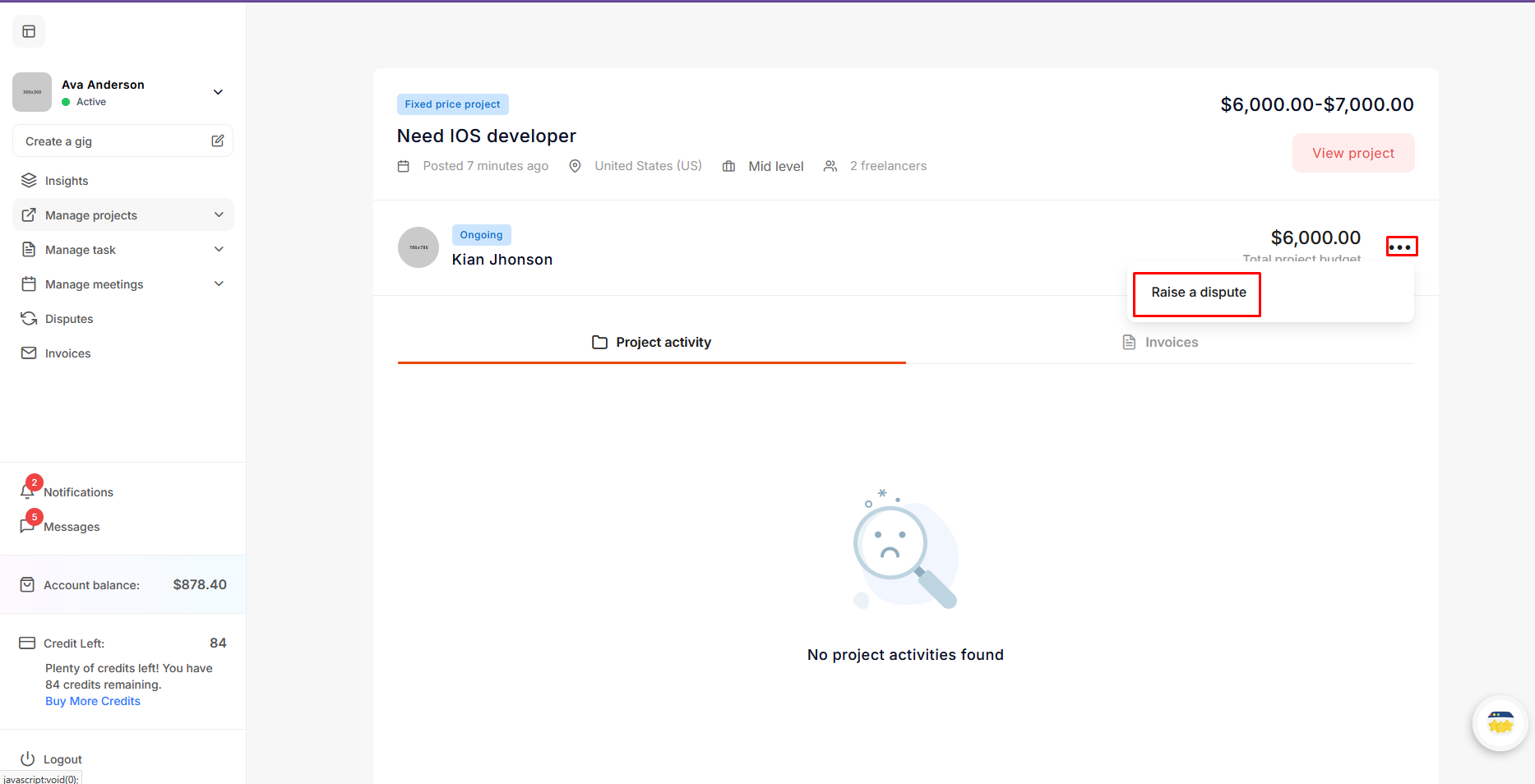Click Kian Jhonson's avatar thumbnail
Viewport: 1535px width, 784px height.
(418, 247)
